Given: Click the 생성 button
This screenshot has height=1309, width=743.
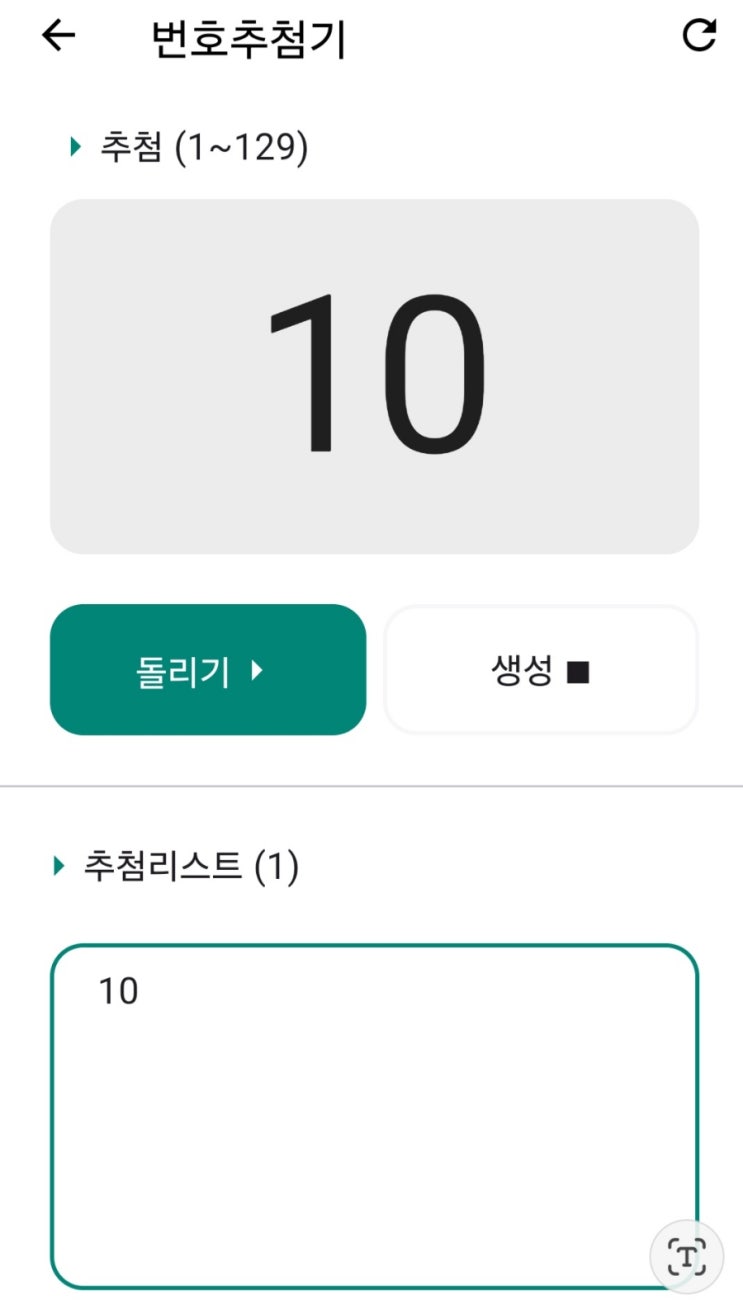Looking at the screenshot, I should [x=541, y=670].
